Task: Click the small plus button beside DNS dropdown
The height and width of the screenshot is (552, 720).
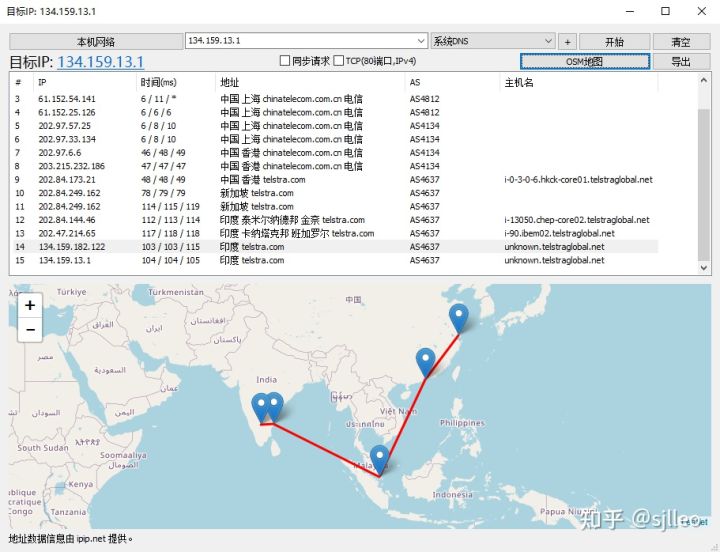Action: tap(567, 42)
